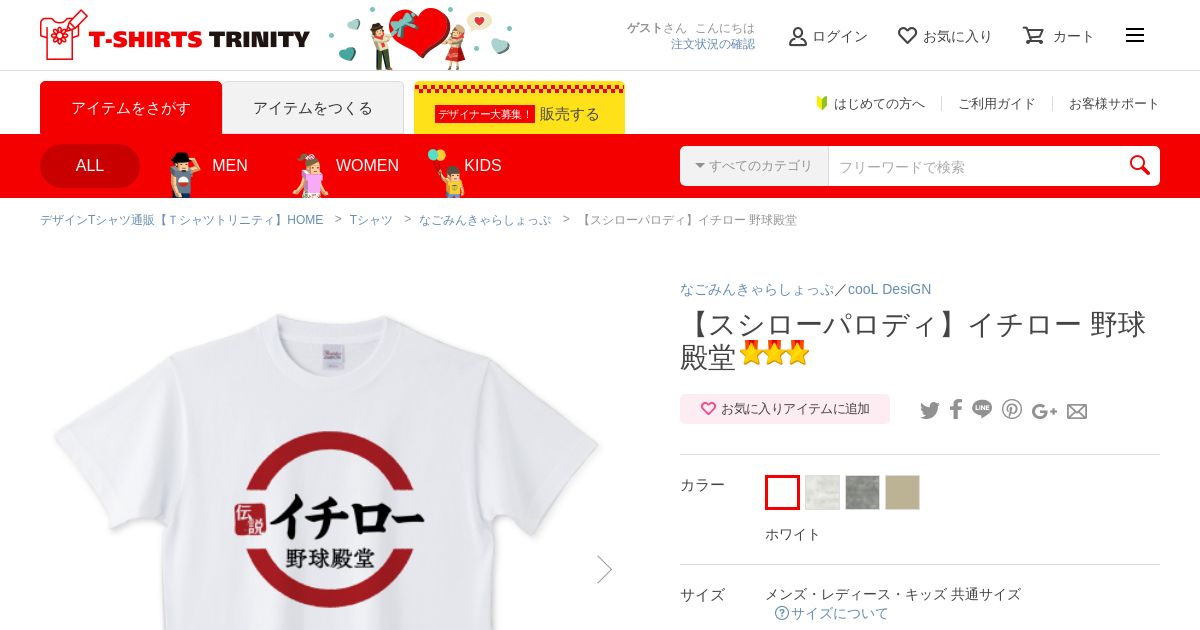Expand すべてのカテゴリ category dropdown
Viewport: 1200px width, 630px height.
click(x=754, y=166)
